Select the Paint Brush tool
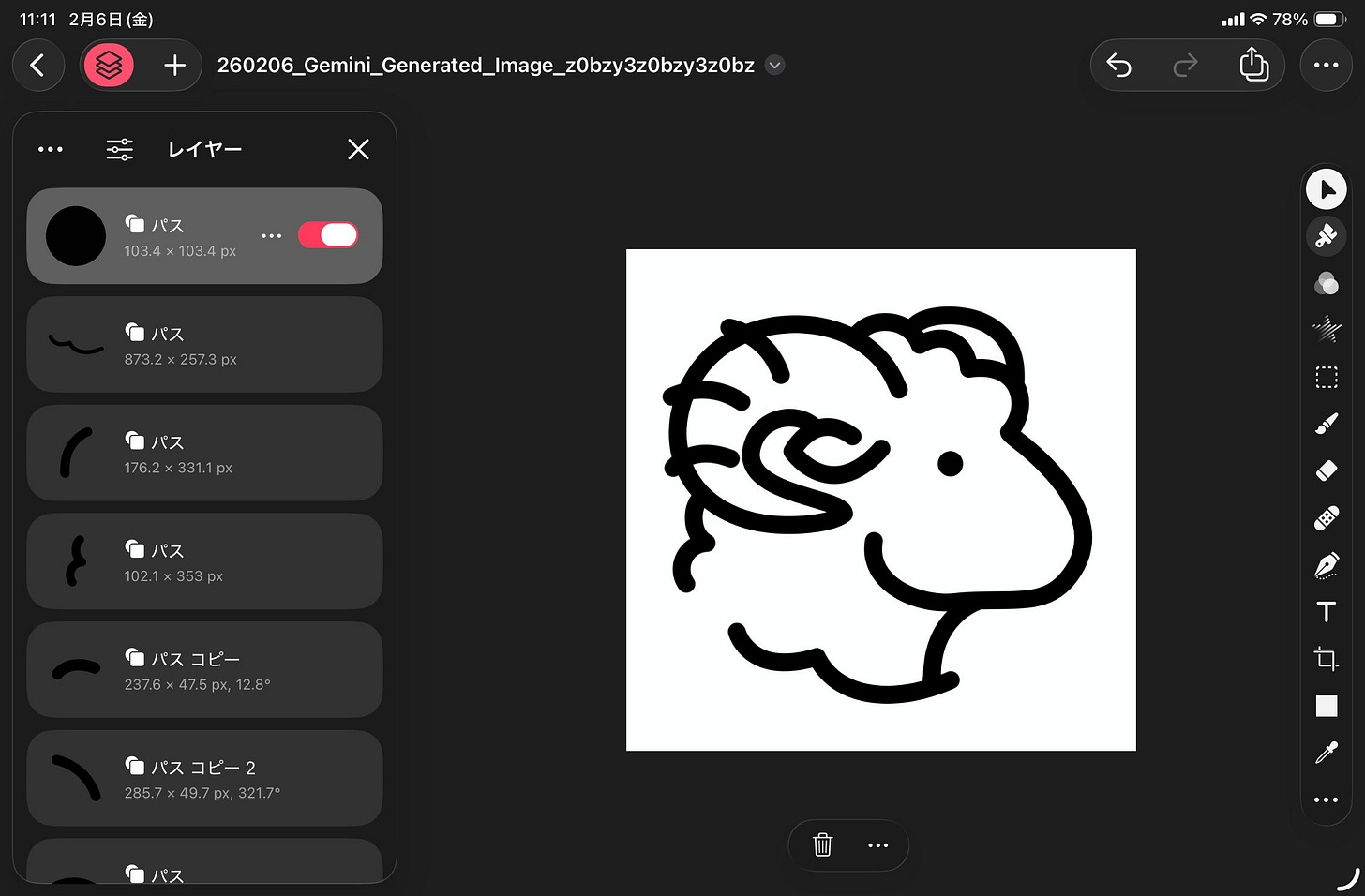Screen dimensions: 1365x896 coord(1327,424)
